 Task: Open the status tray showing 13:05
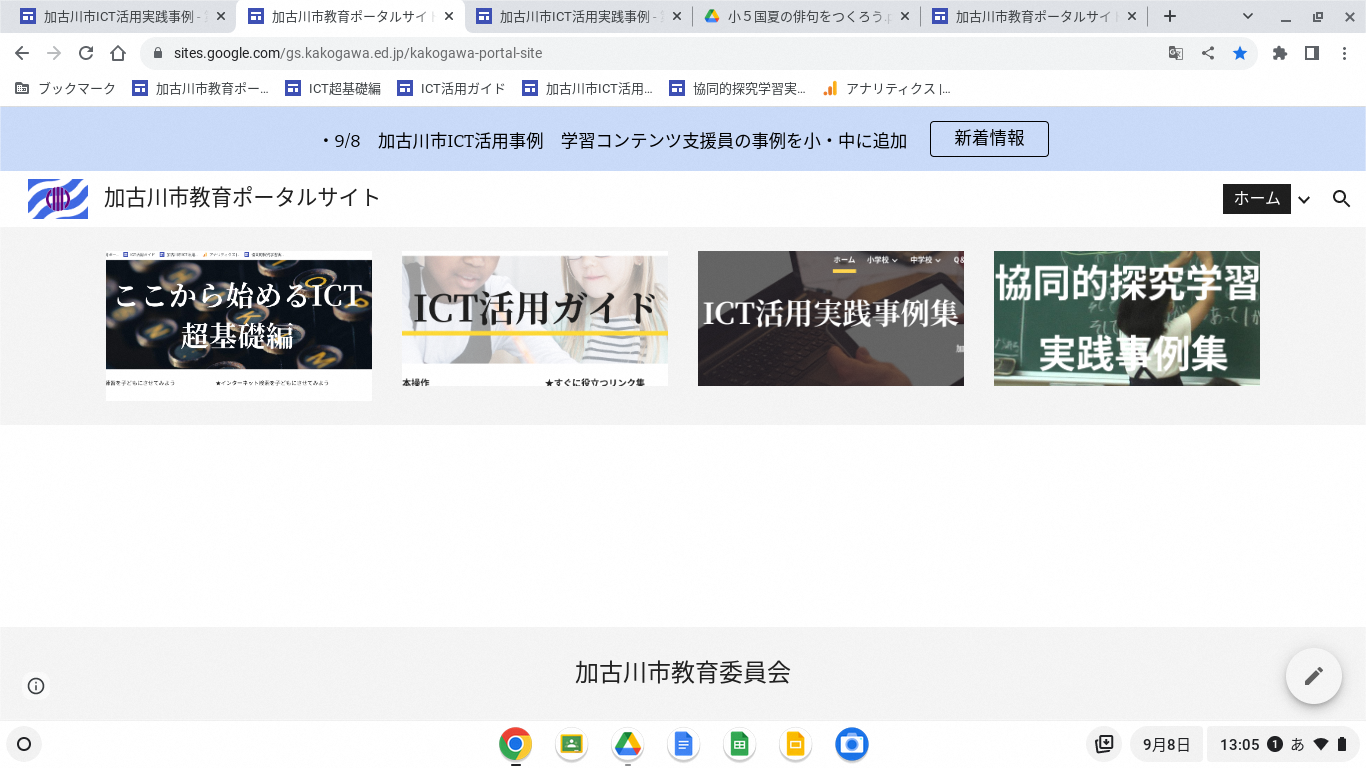[x=1283, y=744]
